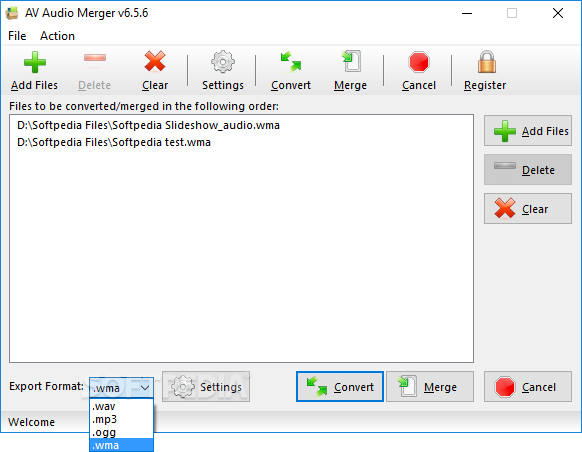Click the app icon in the title bar
Screen dimensions: 582x452
(x=12, y=13)
